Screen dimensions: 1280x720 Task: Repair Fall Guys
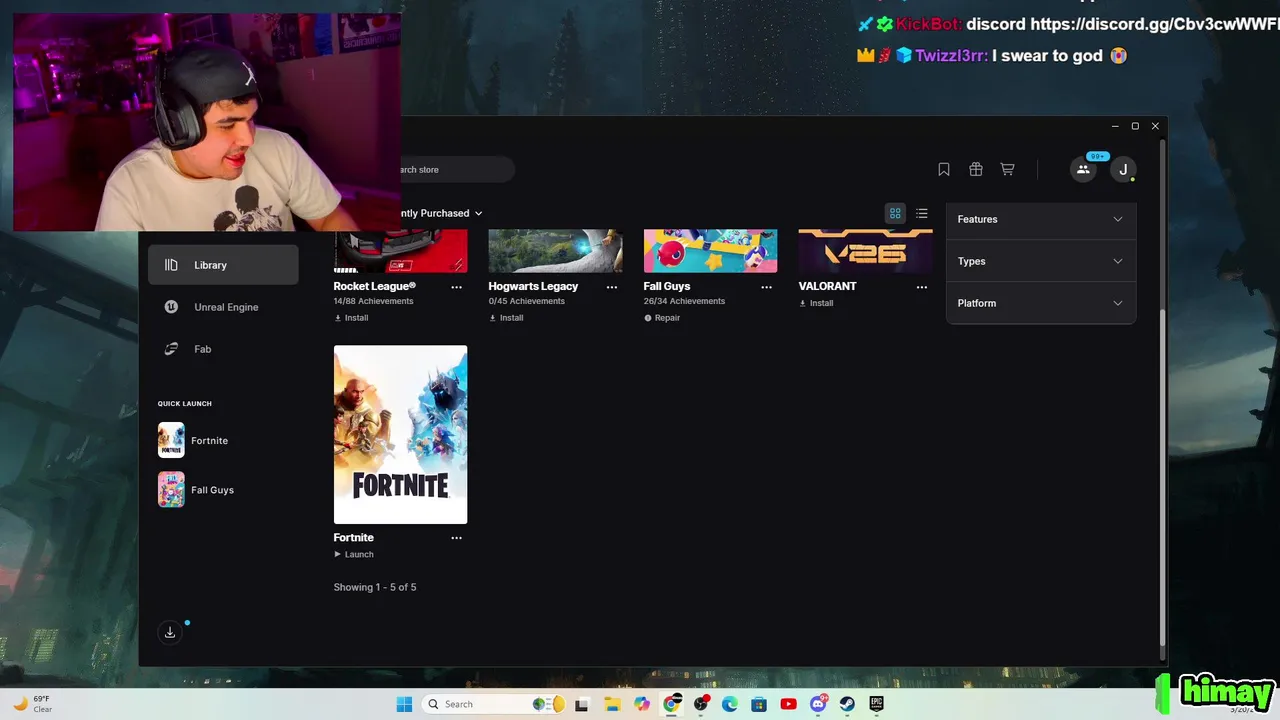coord(662,318)
